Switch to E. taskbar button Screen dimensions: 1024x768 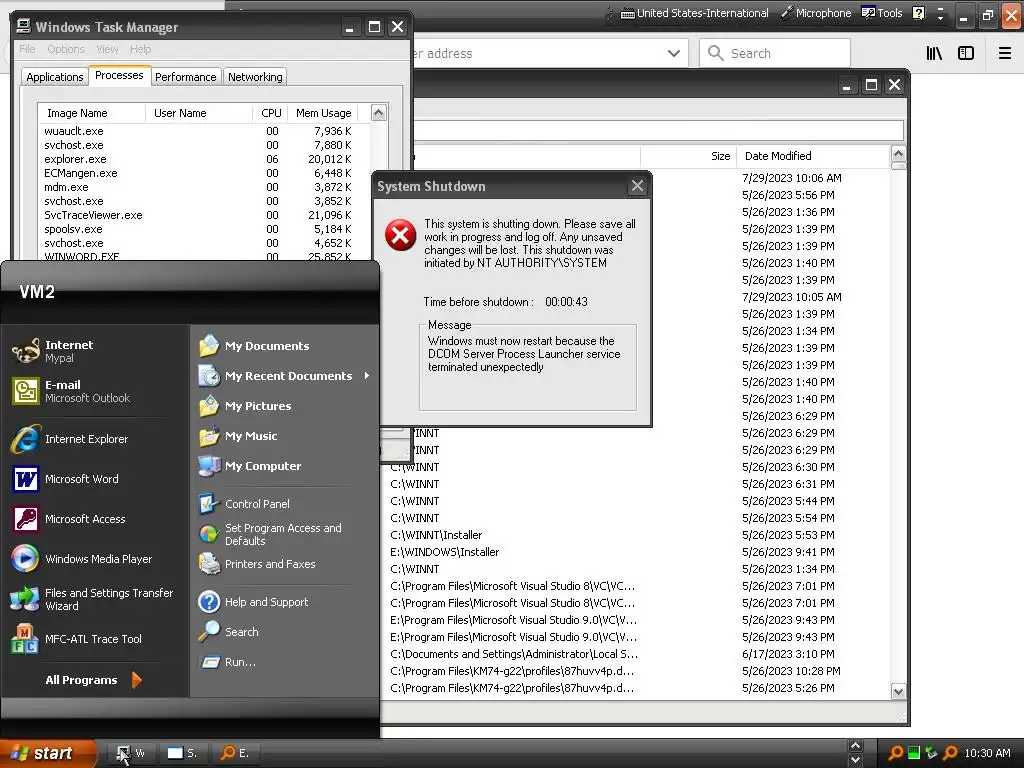(234, 753)
